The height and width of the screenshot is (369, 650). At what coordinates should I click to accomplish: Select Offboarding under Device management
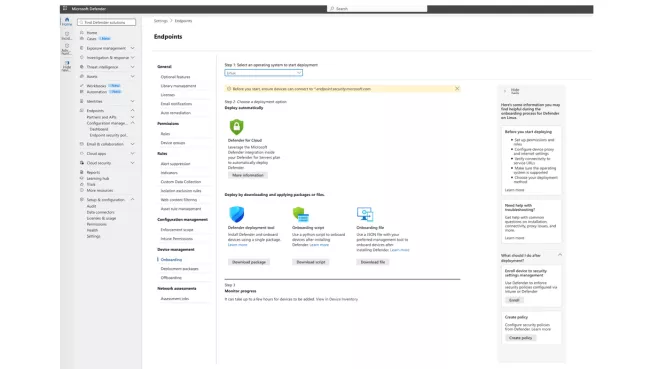[x=171, y=278]
